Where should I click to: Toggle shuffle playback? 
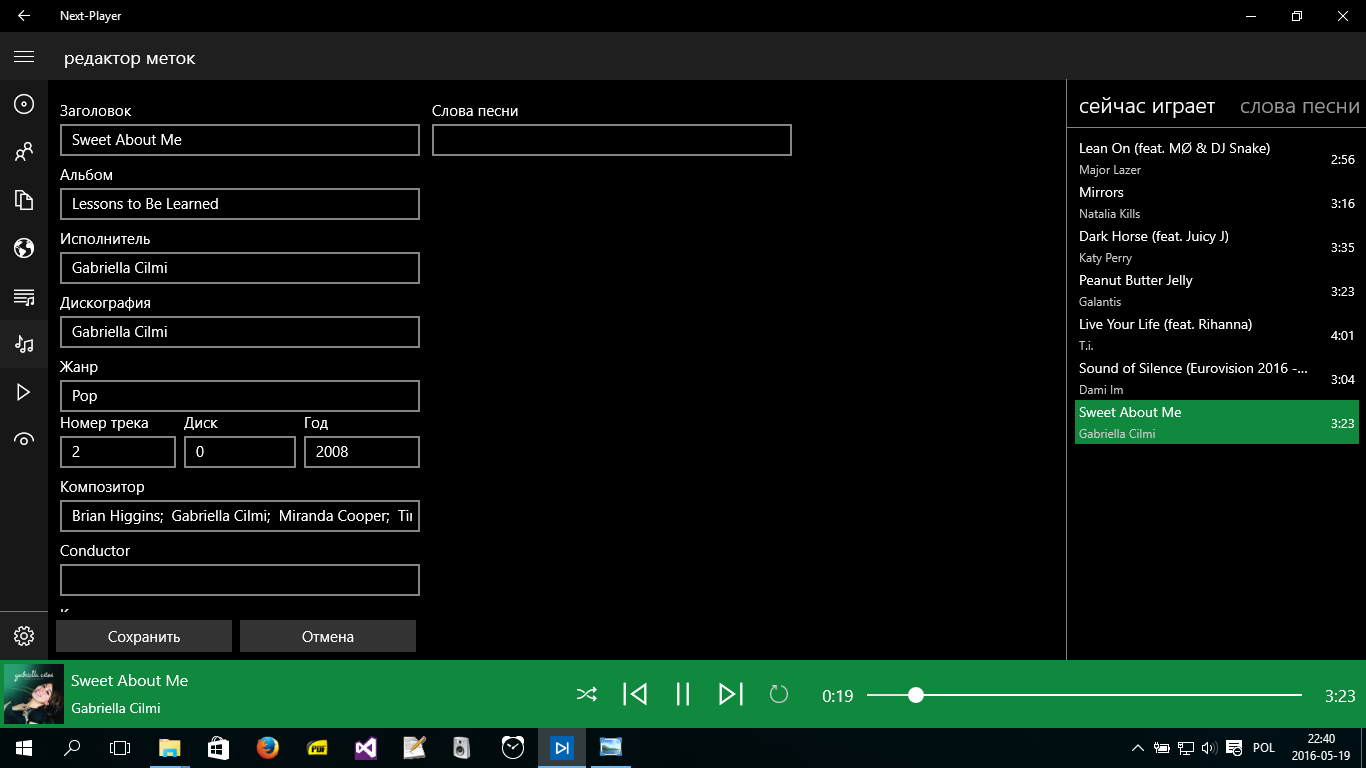click(x=587, y=694)
